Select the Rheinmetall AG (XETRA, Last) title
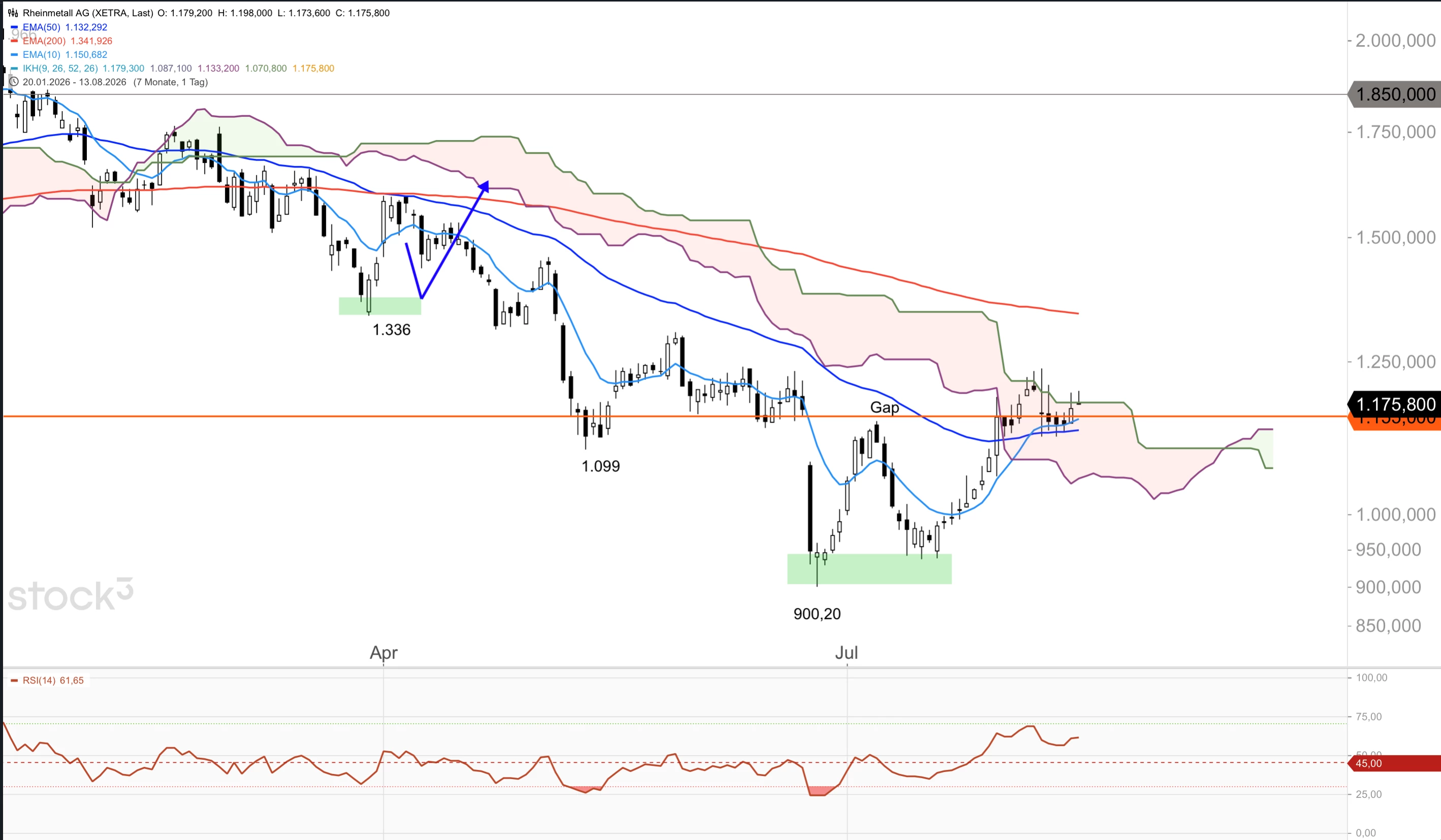 click(87, 13)
